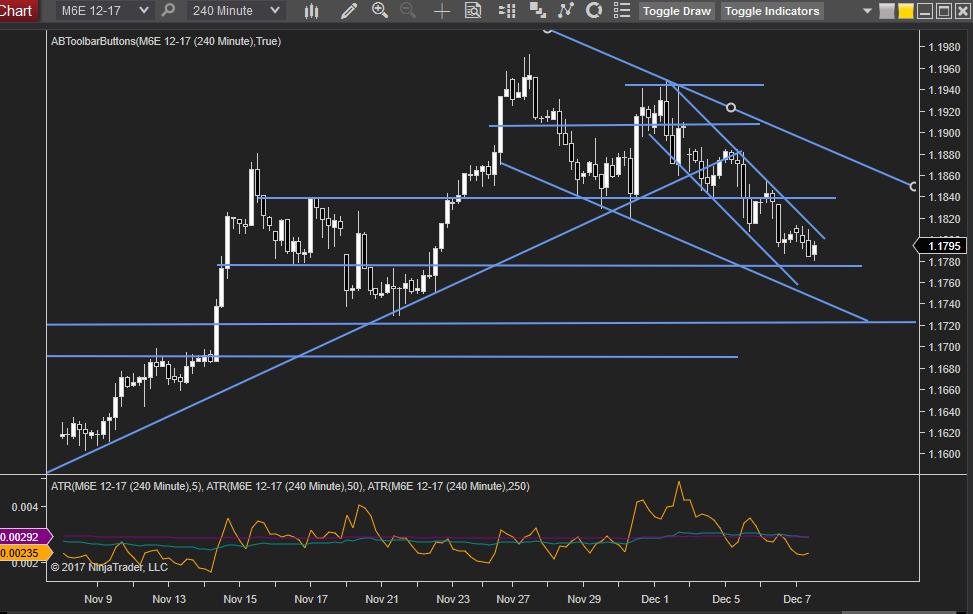973x614 pixels.
Task: Click the 0.00235 orange ATR value marker
Action: (x=25, y=553)
